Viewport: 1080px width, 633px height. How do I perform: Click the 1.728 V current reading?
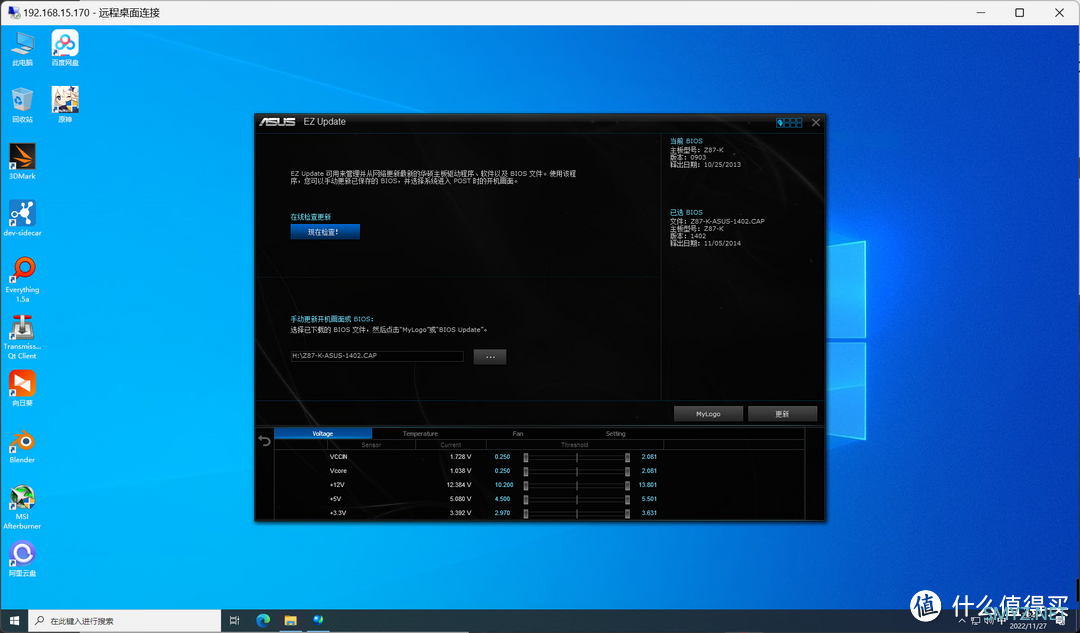click(x=461, y=457)
